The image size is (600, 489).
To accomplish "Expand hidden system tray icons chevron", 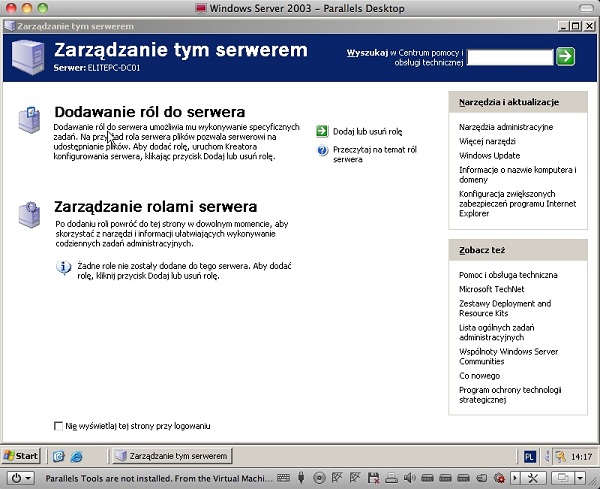I will click(x=547, y=456).
